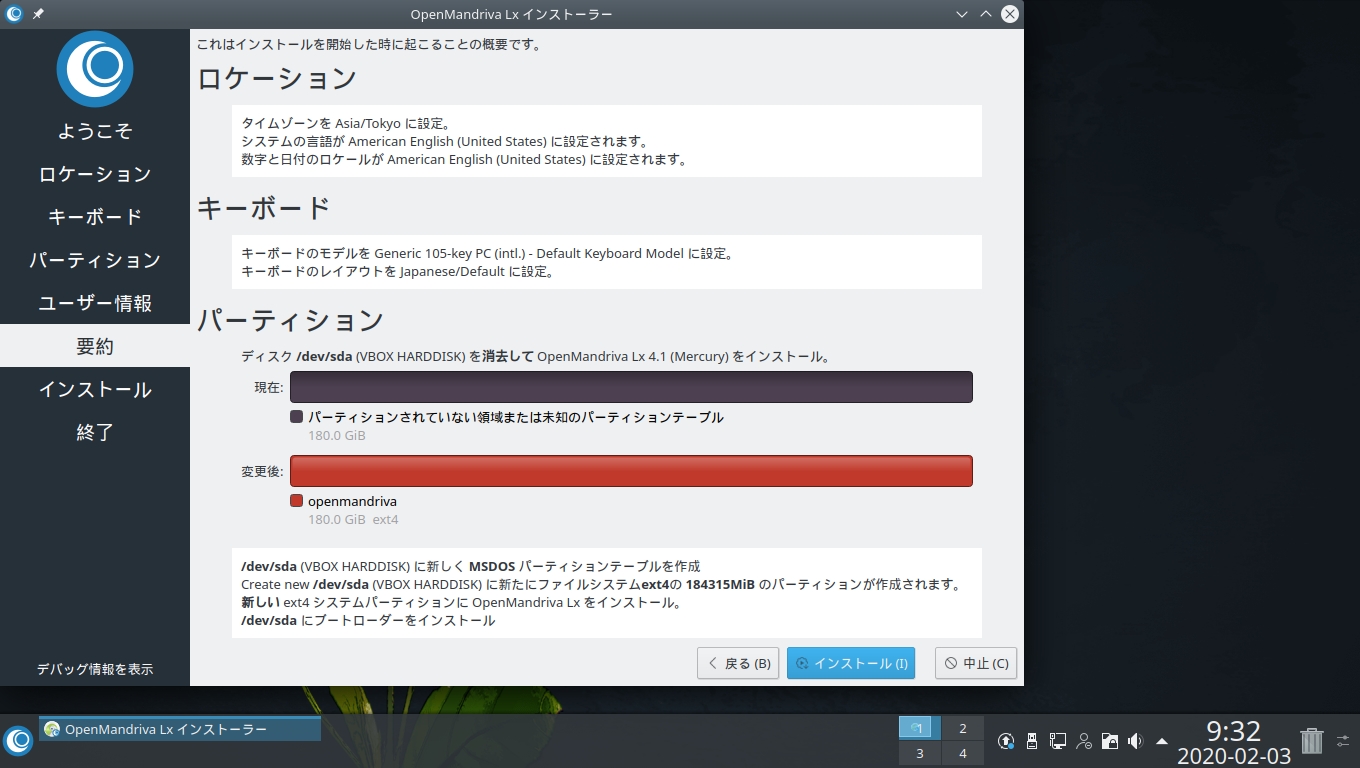Click the 中止 (C) cancel button

tap(976, 663)
